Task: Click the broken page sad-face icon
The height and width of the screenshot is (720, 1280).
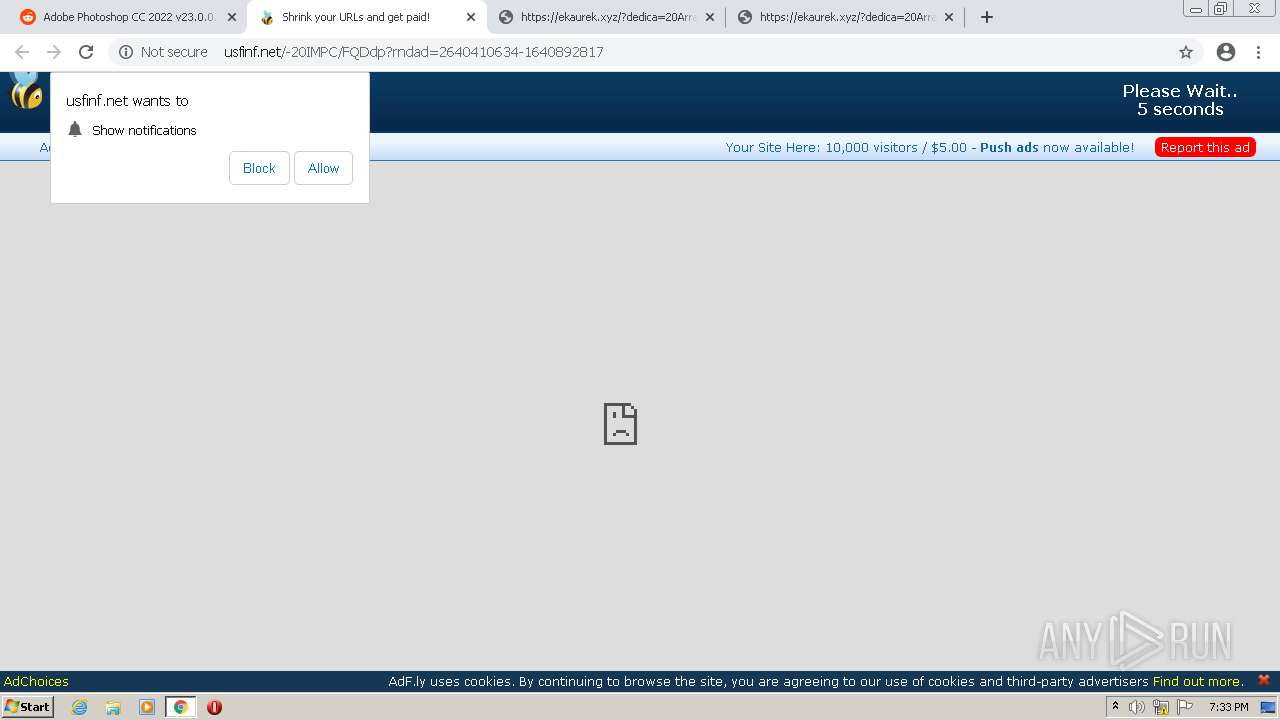Action: click(620, 424)
